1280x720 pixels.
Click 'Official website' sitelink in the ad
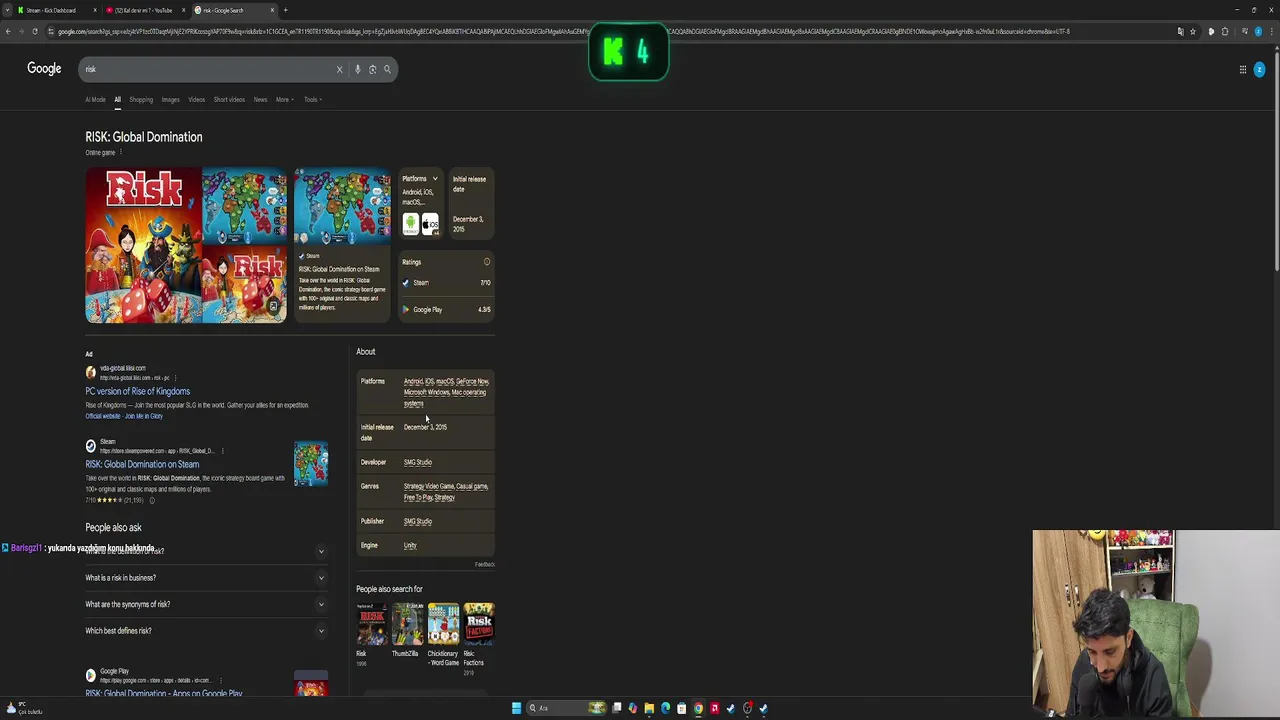102,416
